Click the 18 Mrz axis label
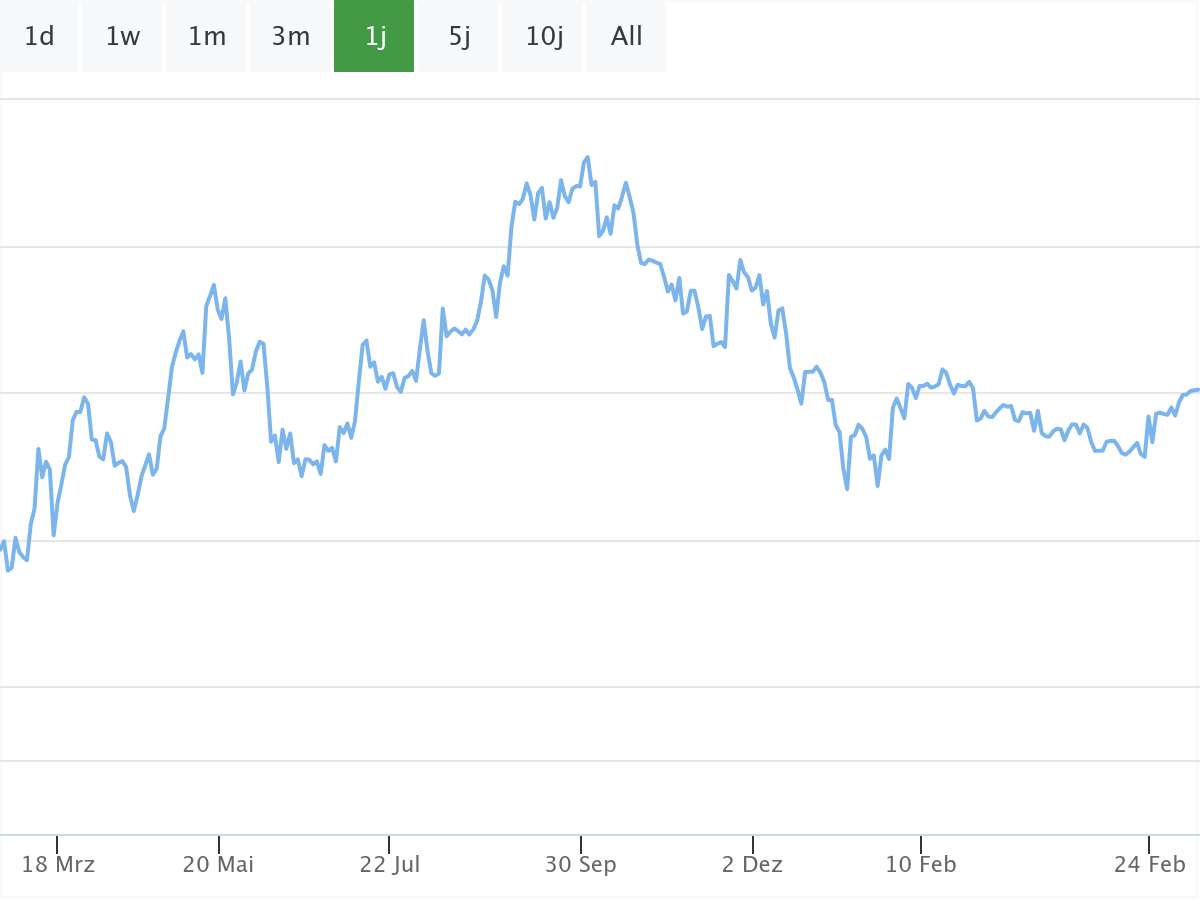Screen dimensions: 1200x900 [x=58, y=864]
